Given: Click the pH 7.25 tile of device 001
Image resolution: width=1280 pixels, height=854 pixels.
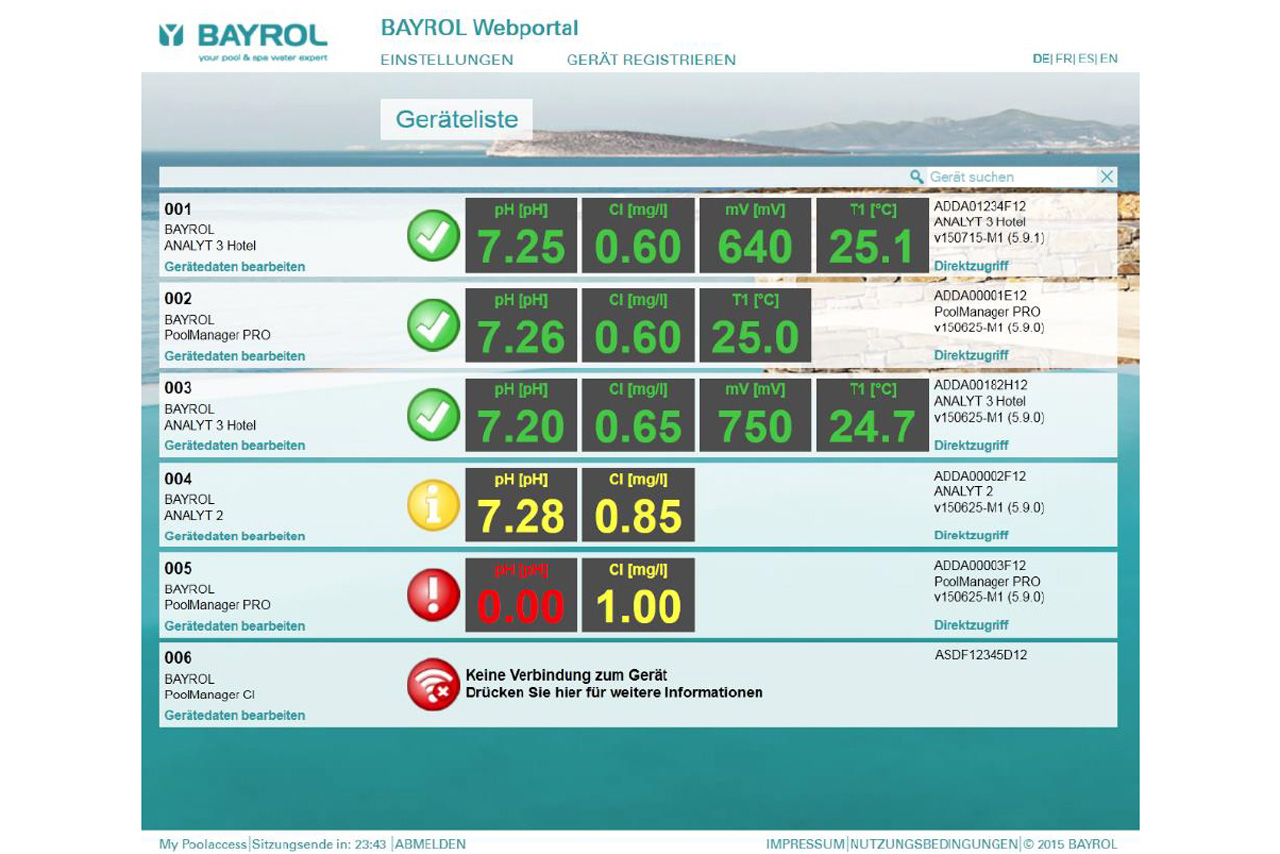Looking at the screenshot, I should [521, 235].
